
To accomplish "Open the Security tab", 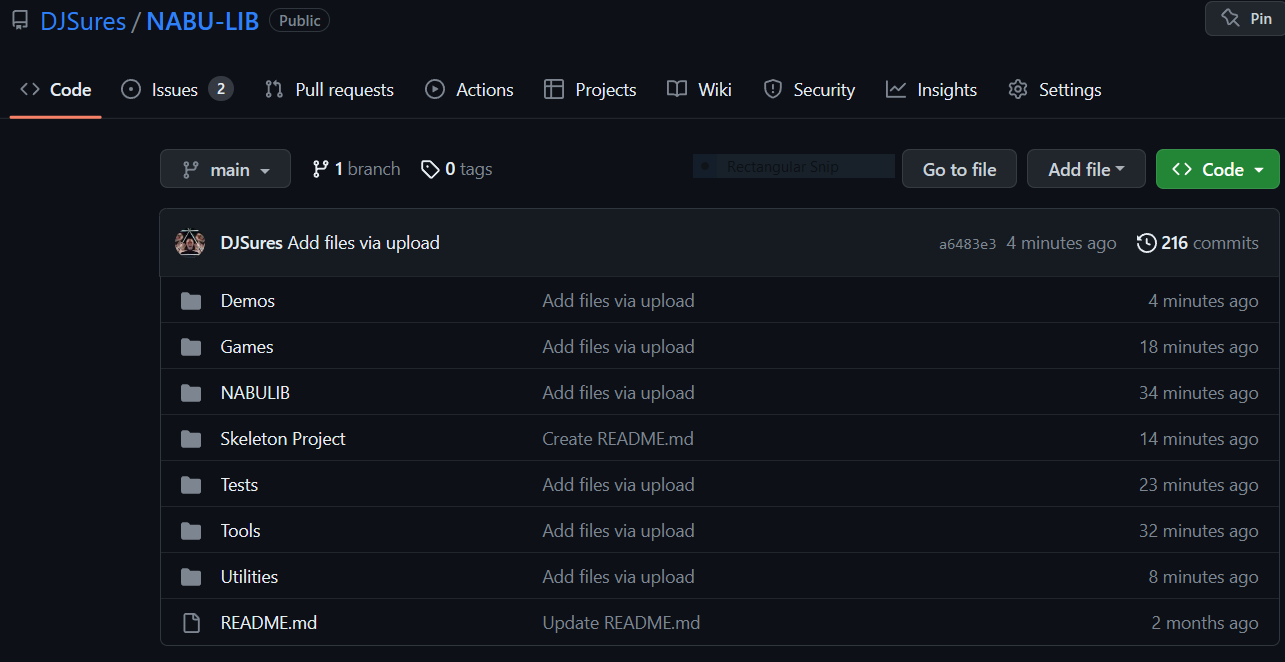I will pos(809,90).
